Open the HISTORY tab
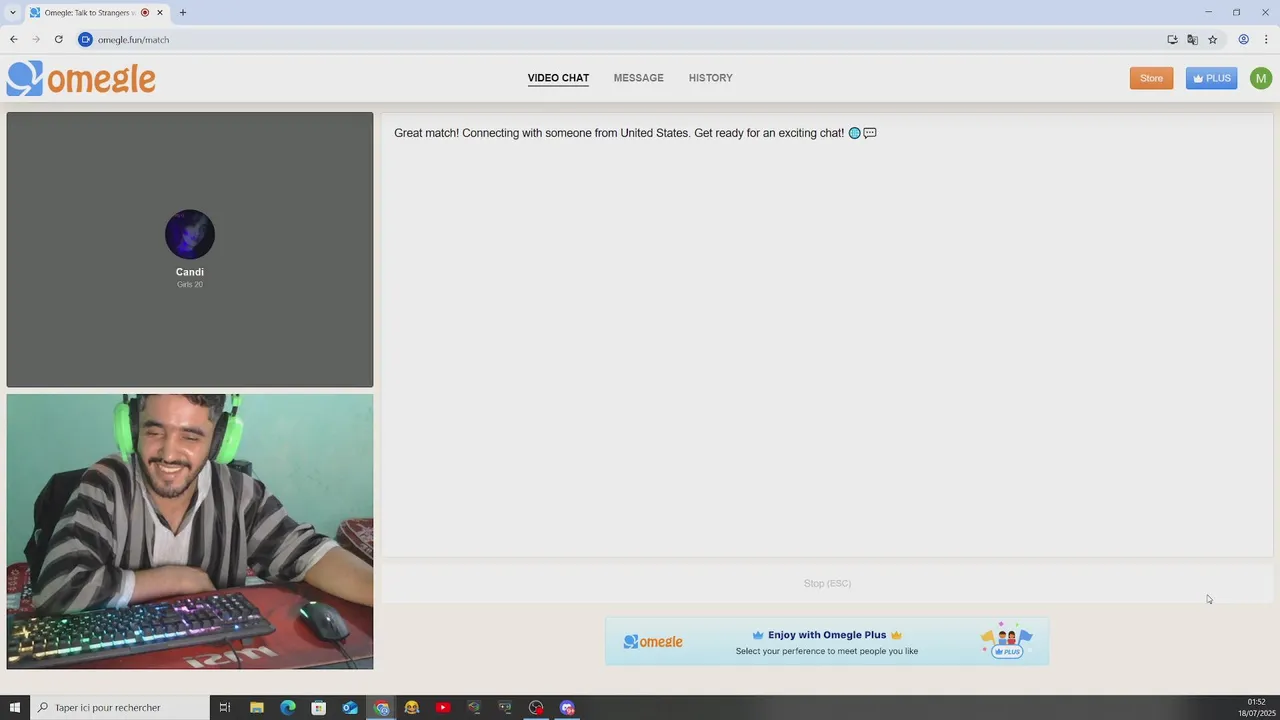Image resolution: width=1280 pixels, height=720 pixels. [711, 78]
